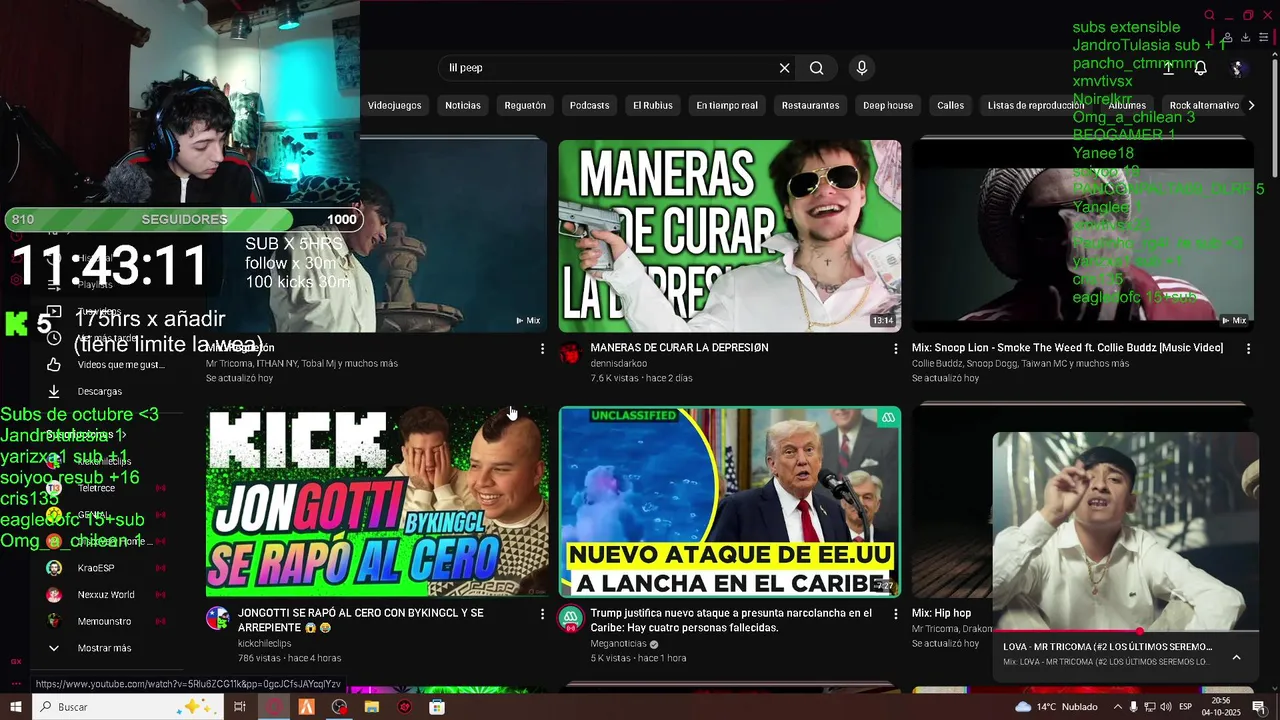Click the magnifier search button
The width and height of the screenshot is (1280, 720).
point(817,68)
